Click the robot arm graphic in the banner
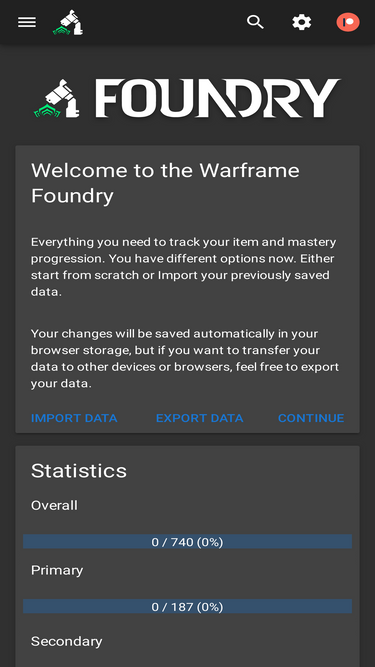The height and width of the screenshot is (667, 375). click(63, 96)
